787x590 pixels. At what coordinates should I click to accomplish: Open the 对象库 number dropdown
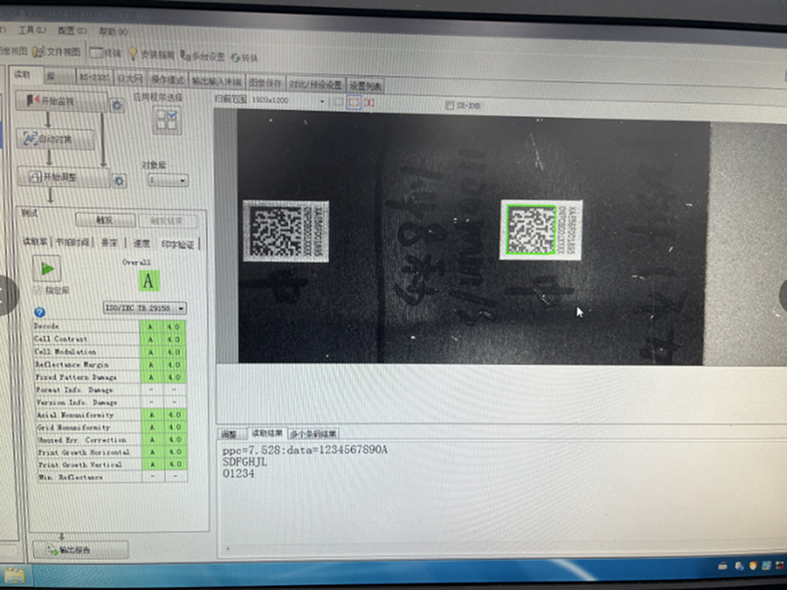168,180
